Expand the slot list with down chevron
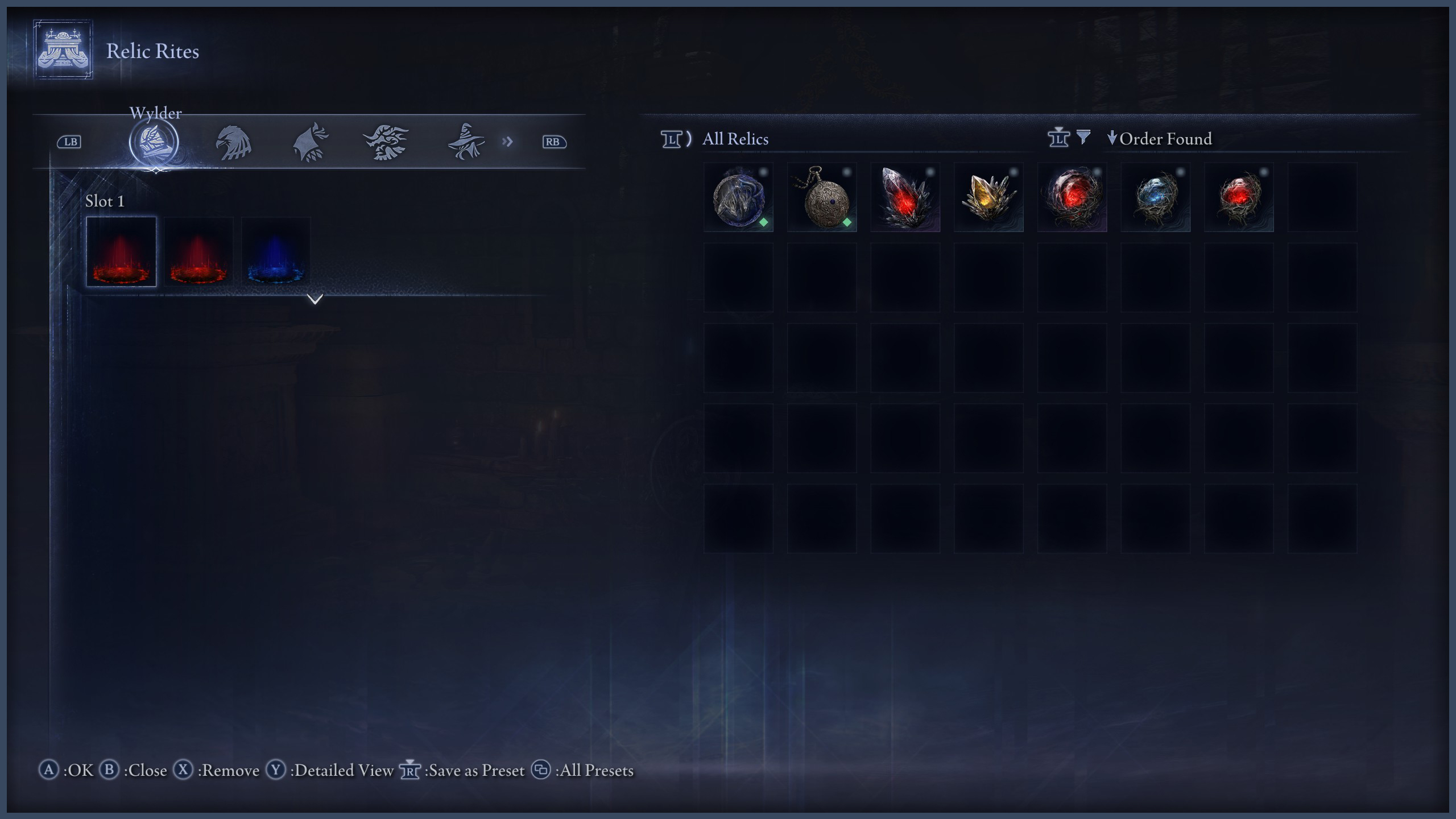Image resolution: width=1456 pixels, height=819 pixels. pos(315,299)
